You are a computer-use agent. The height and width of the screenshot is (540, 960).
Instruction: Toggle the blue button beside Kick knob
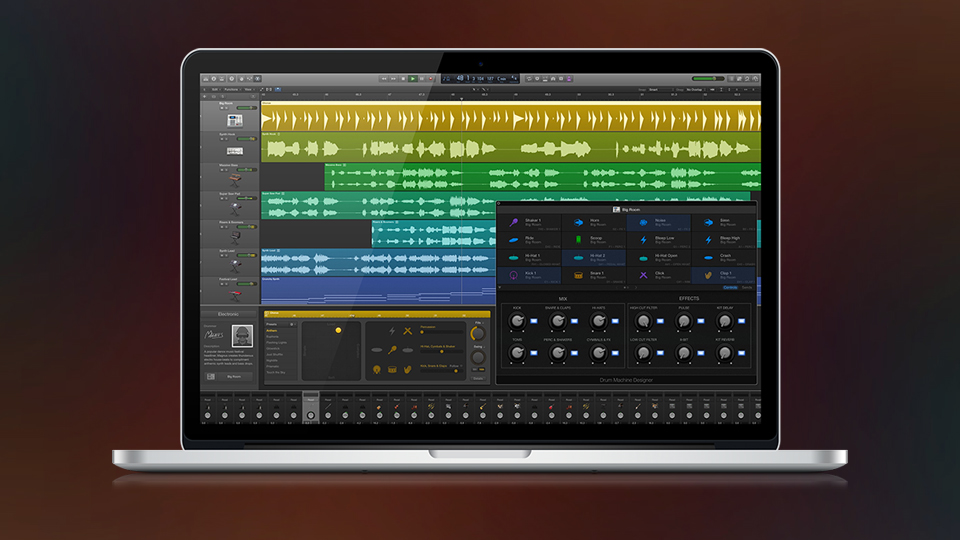click(x=534, y=321)
